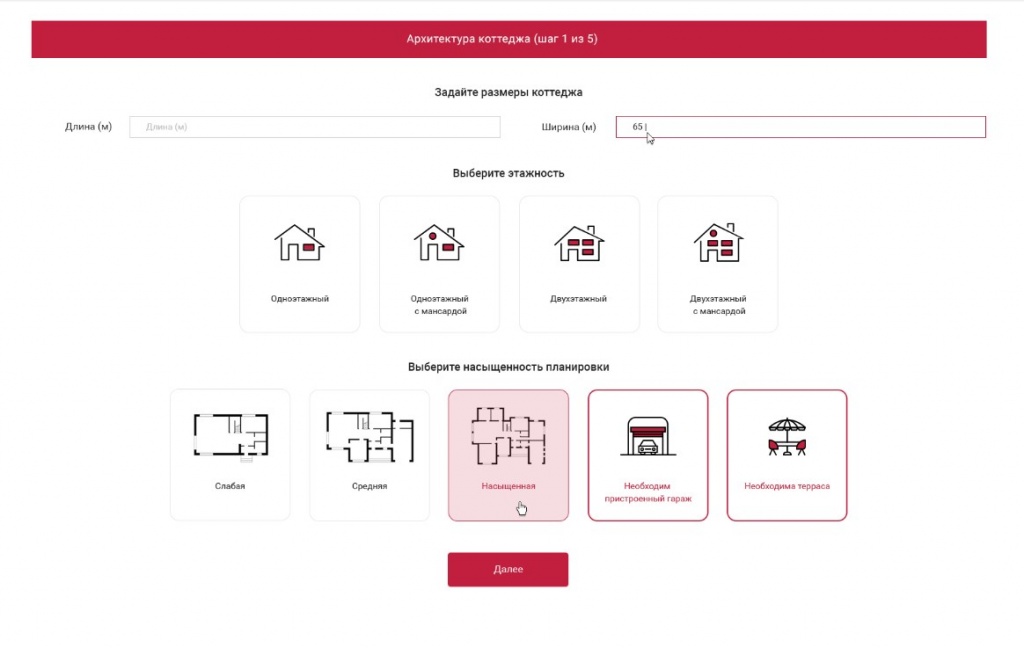Select the Одноэтажный label
This screenshot has height=648, width=1024.
[x=300, y=299]
